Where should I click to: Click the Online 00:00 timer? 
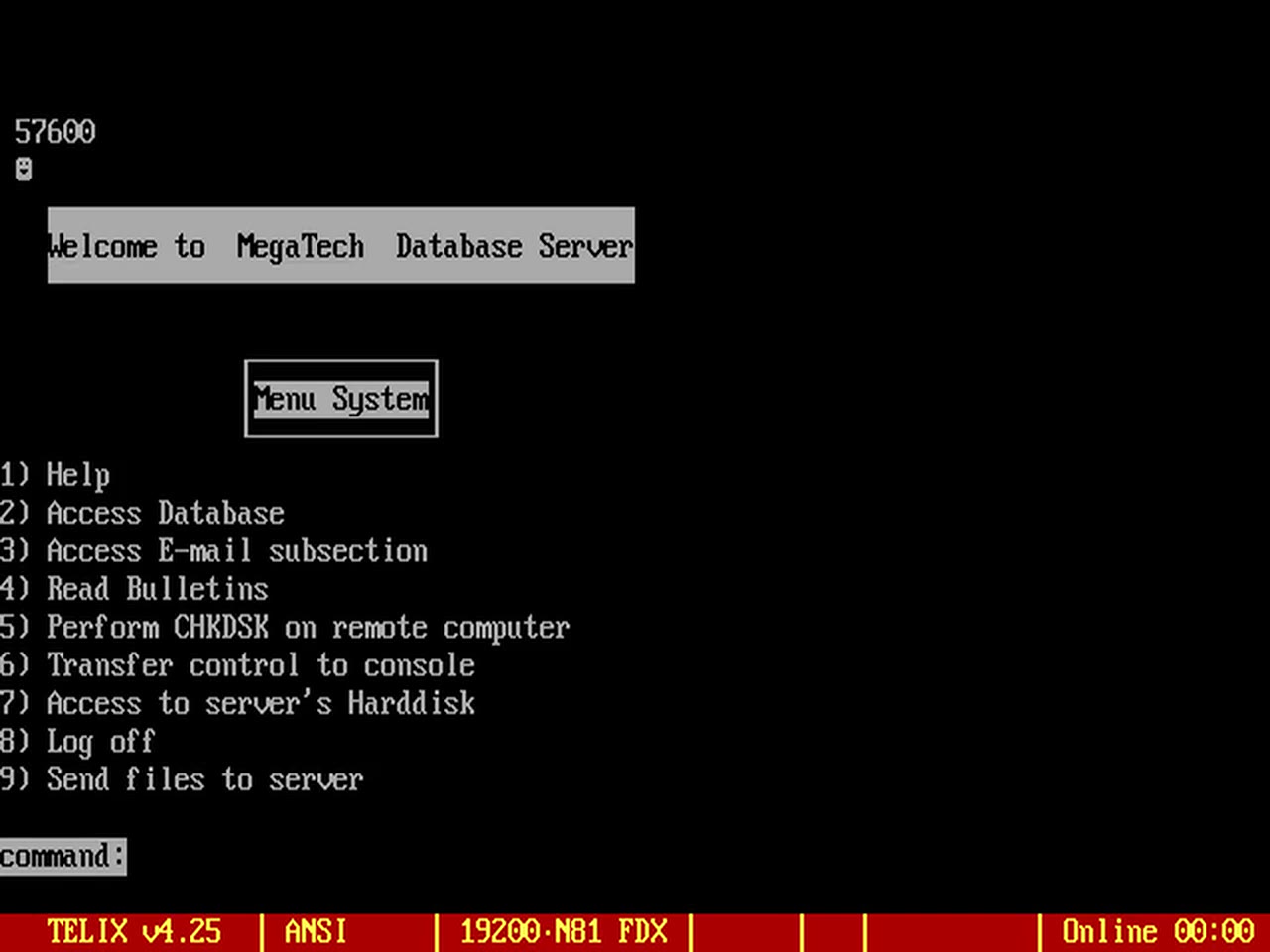pyautogui.click(x=1158, y=932)
